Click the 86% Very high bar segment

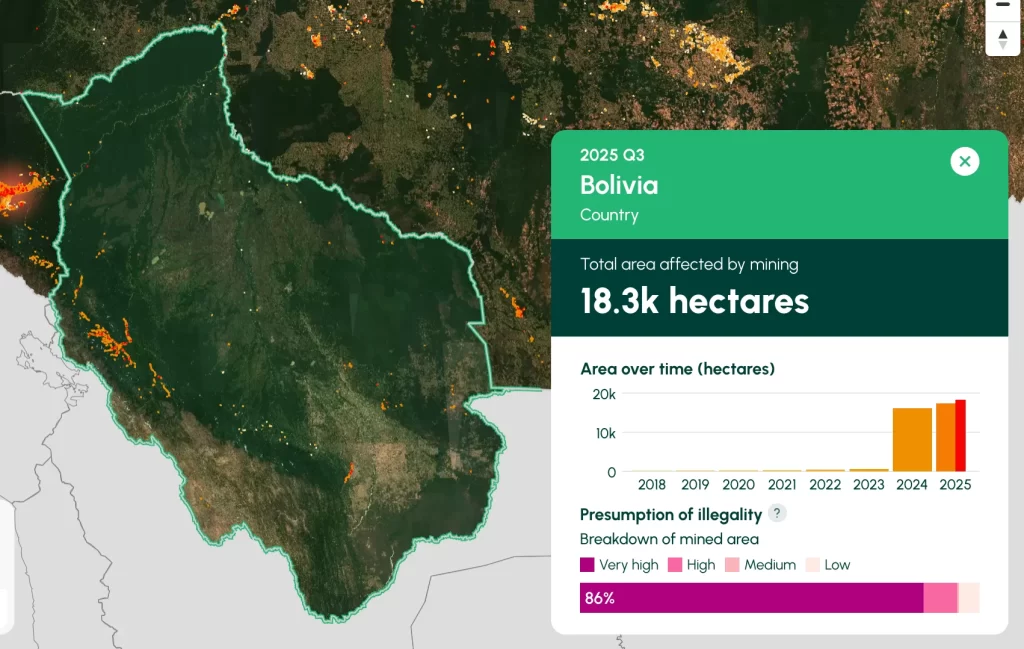(750, 598)
